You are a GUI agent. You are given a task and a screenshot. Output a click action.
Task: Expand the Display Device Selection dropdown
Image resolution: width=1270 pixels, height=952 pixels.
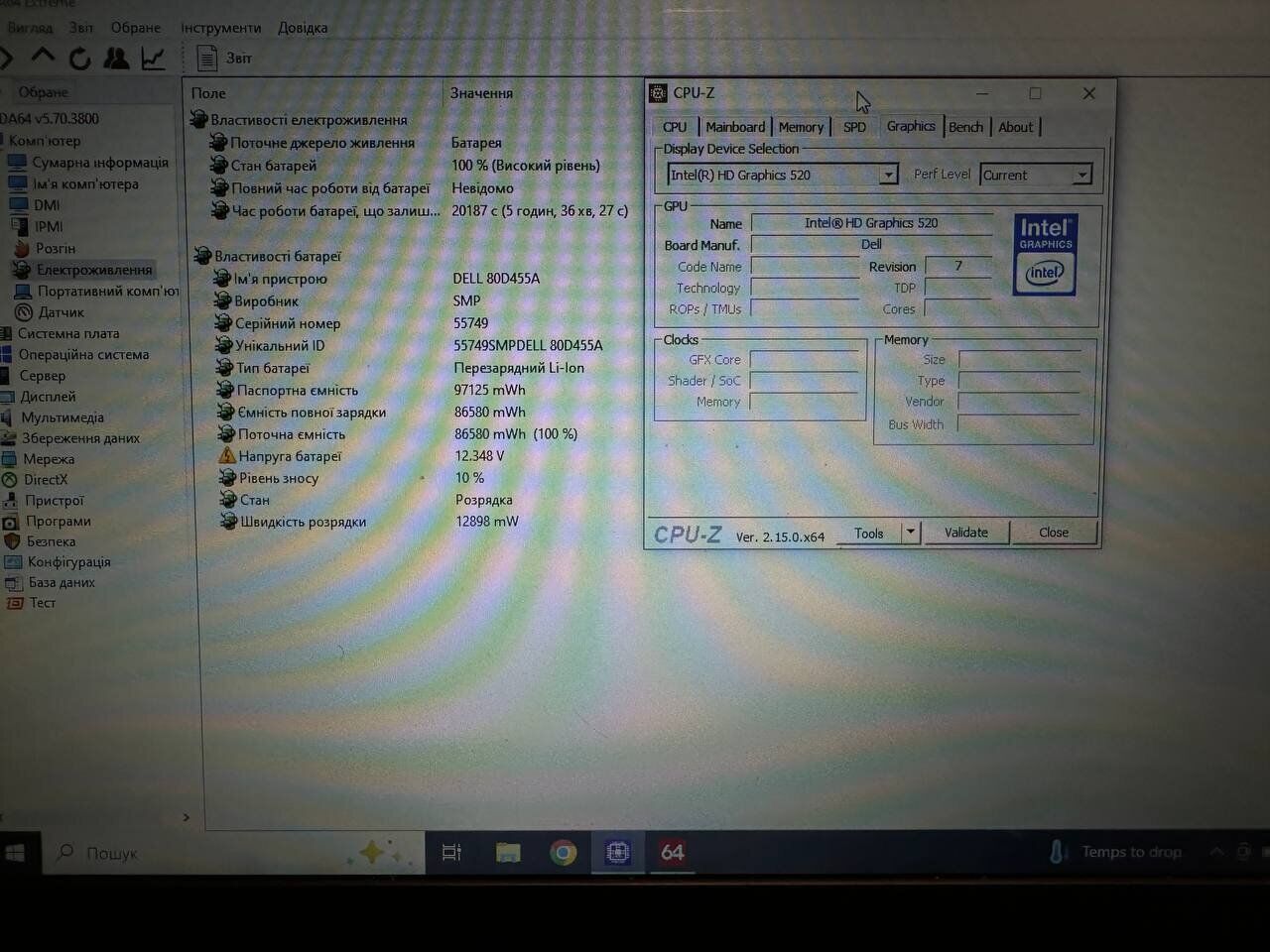coord(888,176)
